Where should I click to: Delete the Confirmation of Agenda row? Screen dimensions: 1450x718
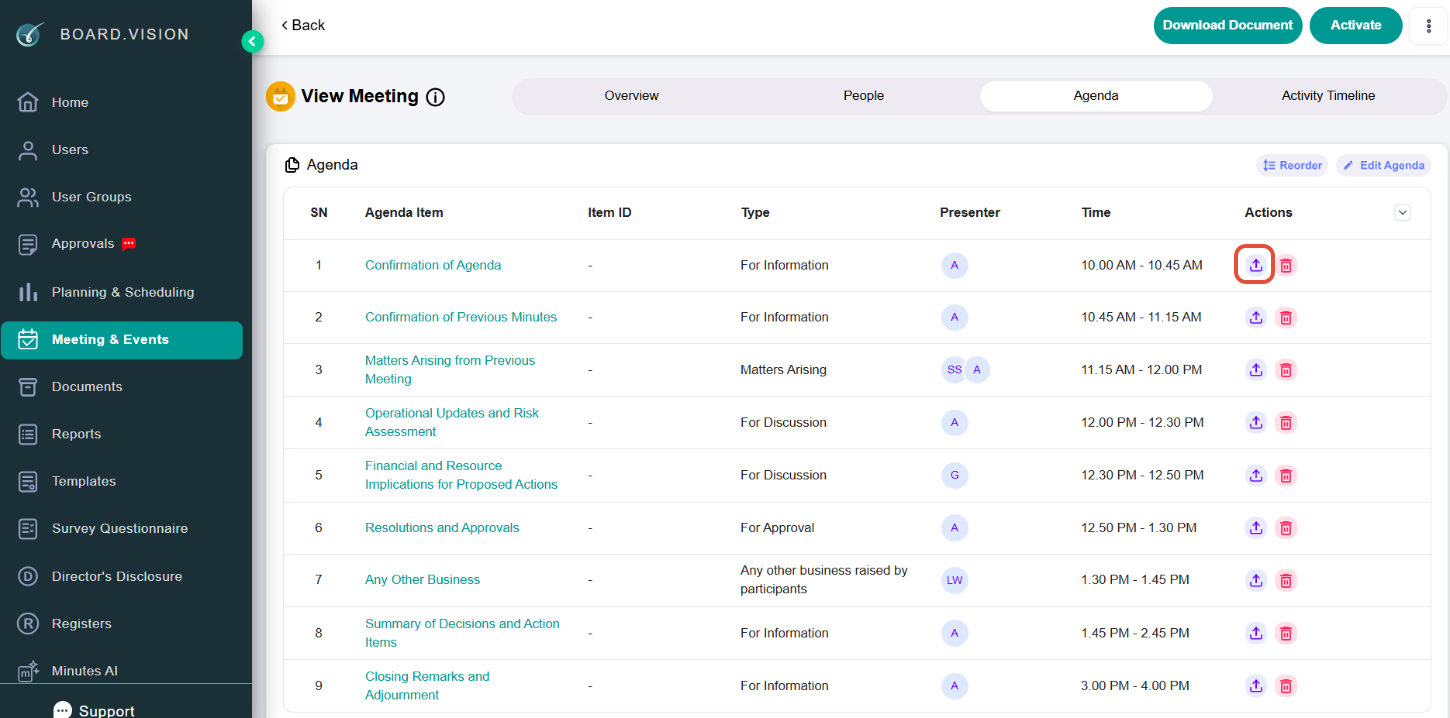(1286, 265)
